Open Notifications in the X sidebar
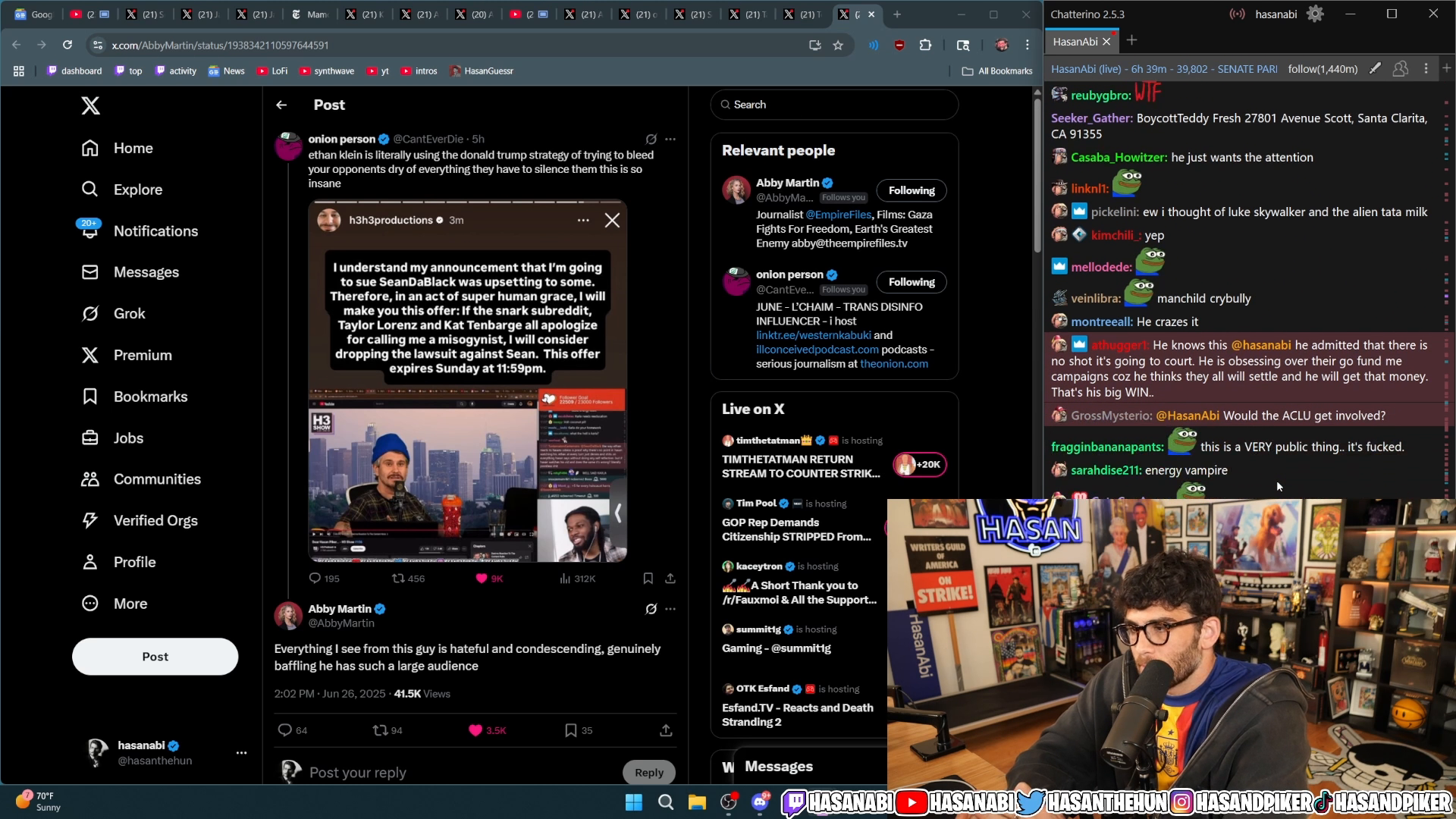The image size is (1456, 819). (x=140, y=231)
